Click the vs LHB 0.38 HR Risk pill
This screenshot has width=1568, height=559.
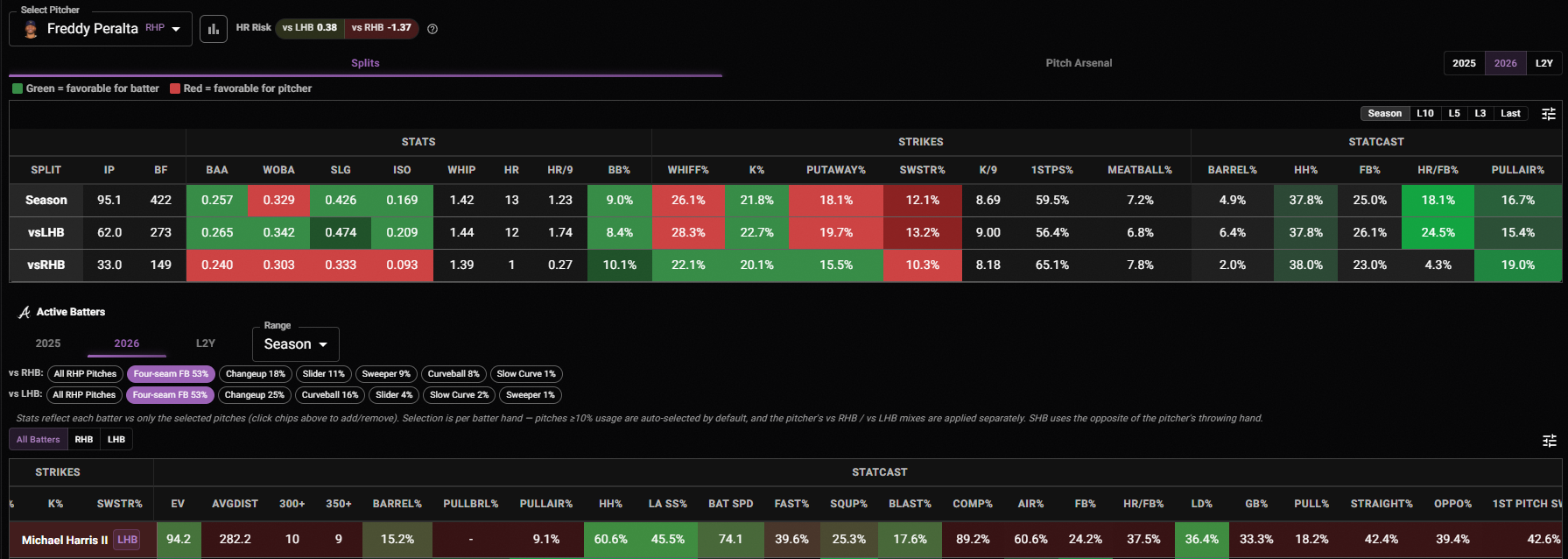tap(310, 28)
